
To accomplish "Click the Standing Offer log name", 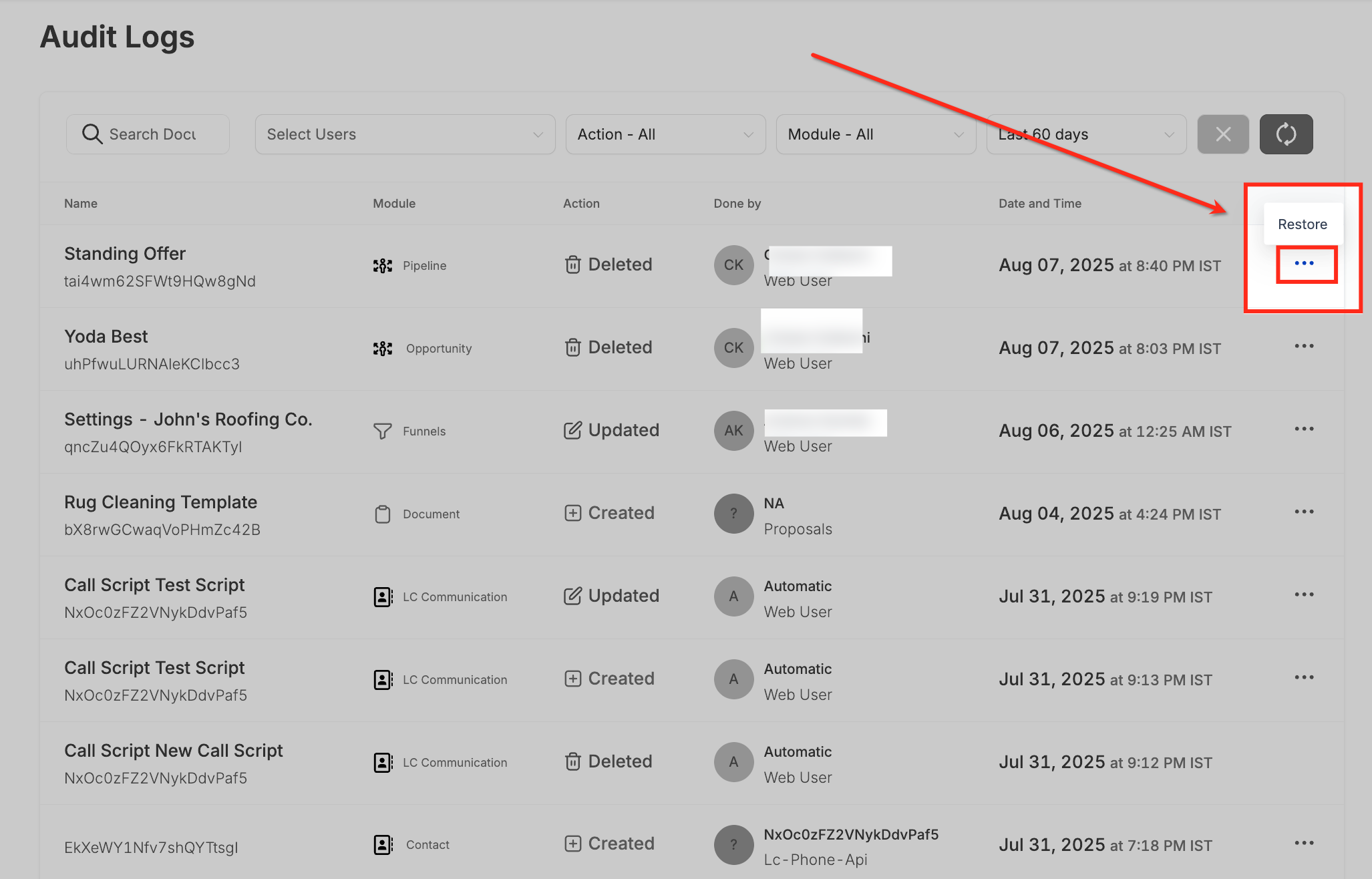I will [125, 254].
